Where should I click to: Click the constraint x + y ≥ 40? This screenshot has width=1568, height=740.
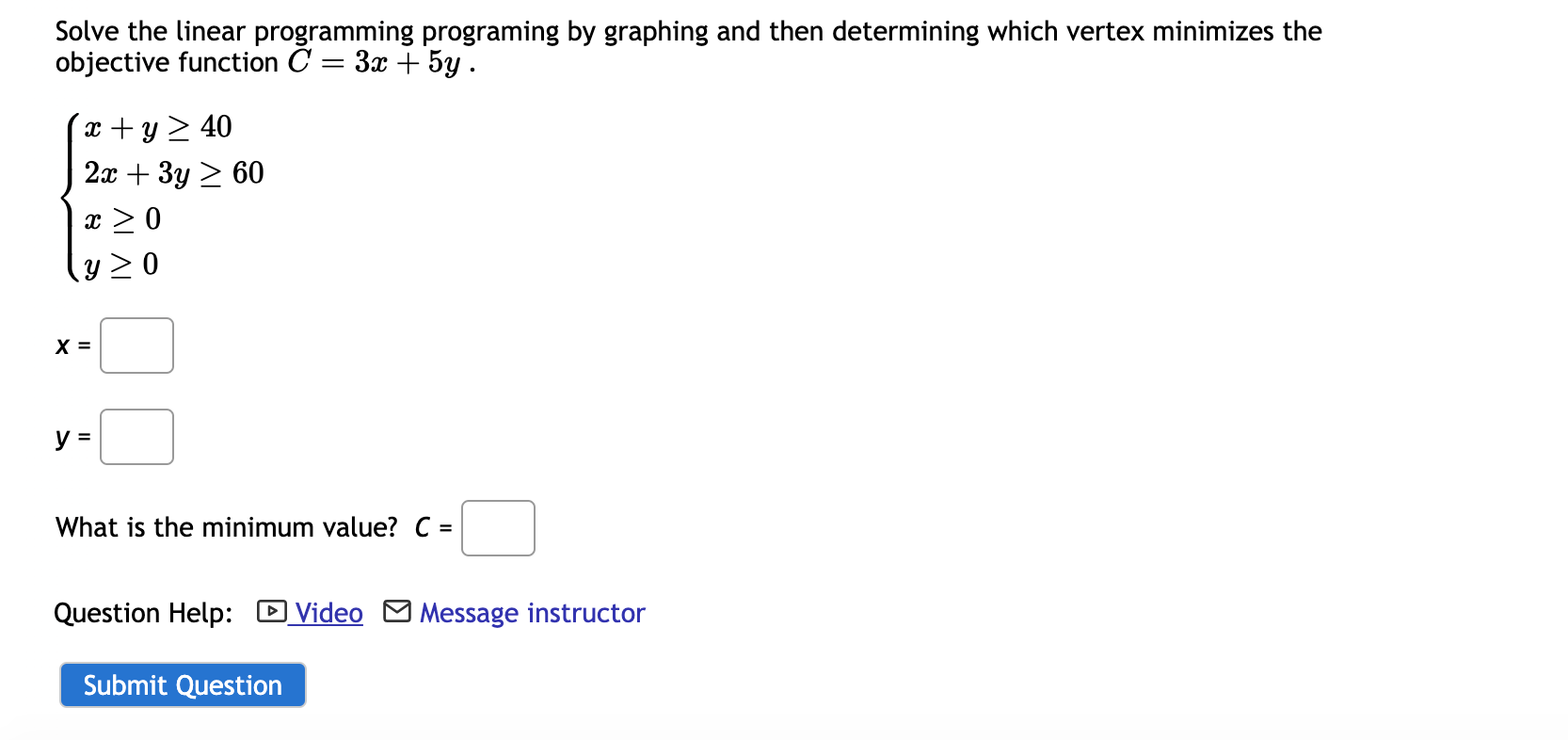158,127
